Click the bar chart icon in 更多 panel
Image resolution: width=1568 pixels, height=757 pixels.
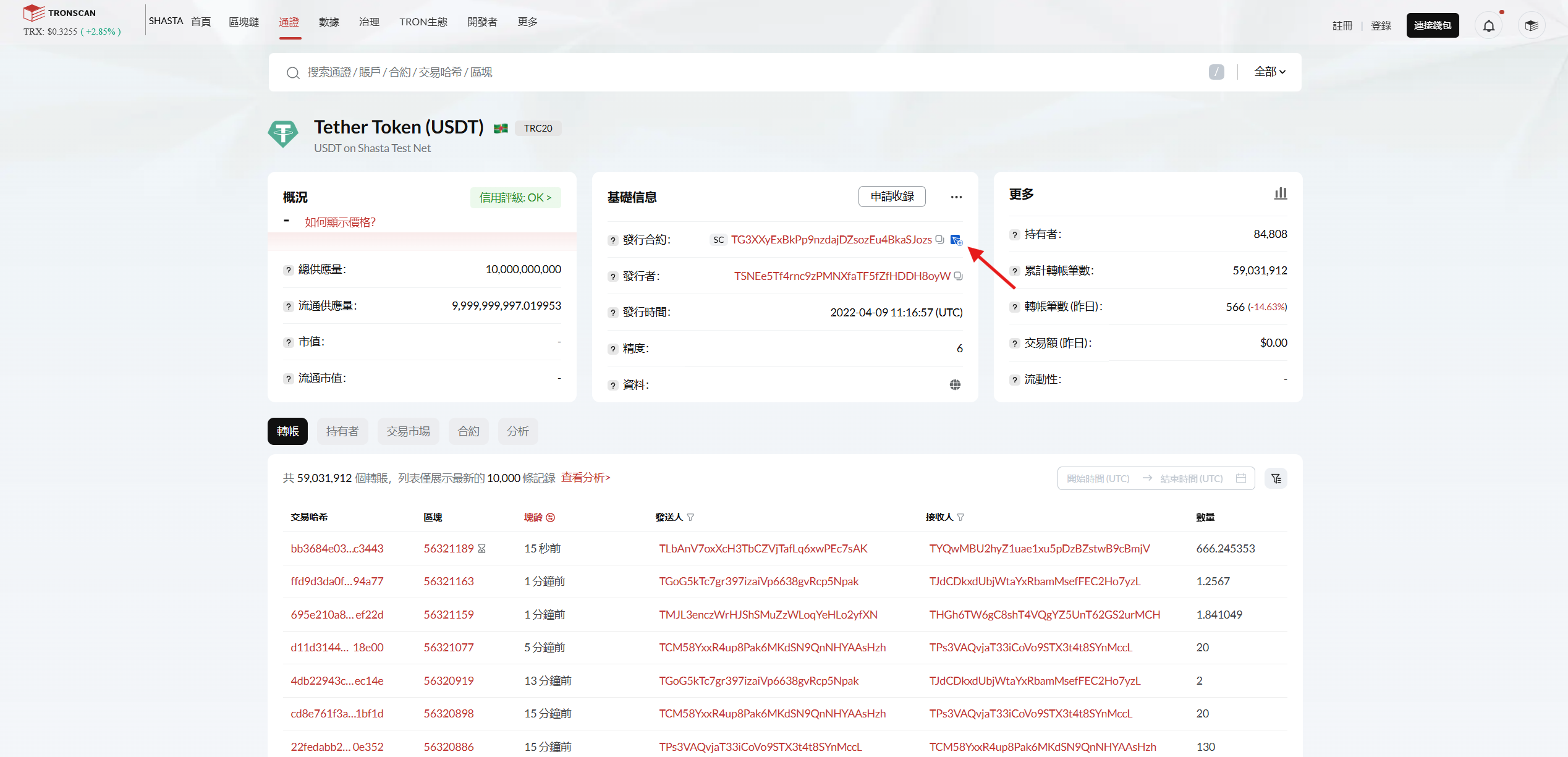click(1281, 193)
